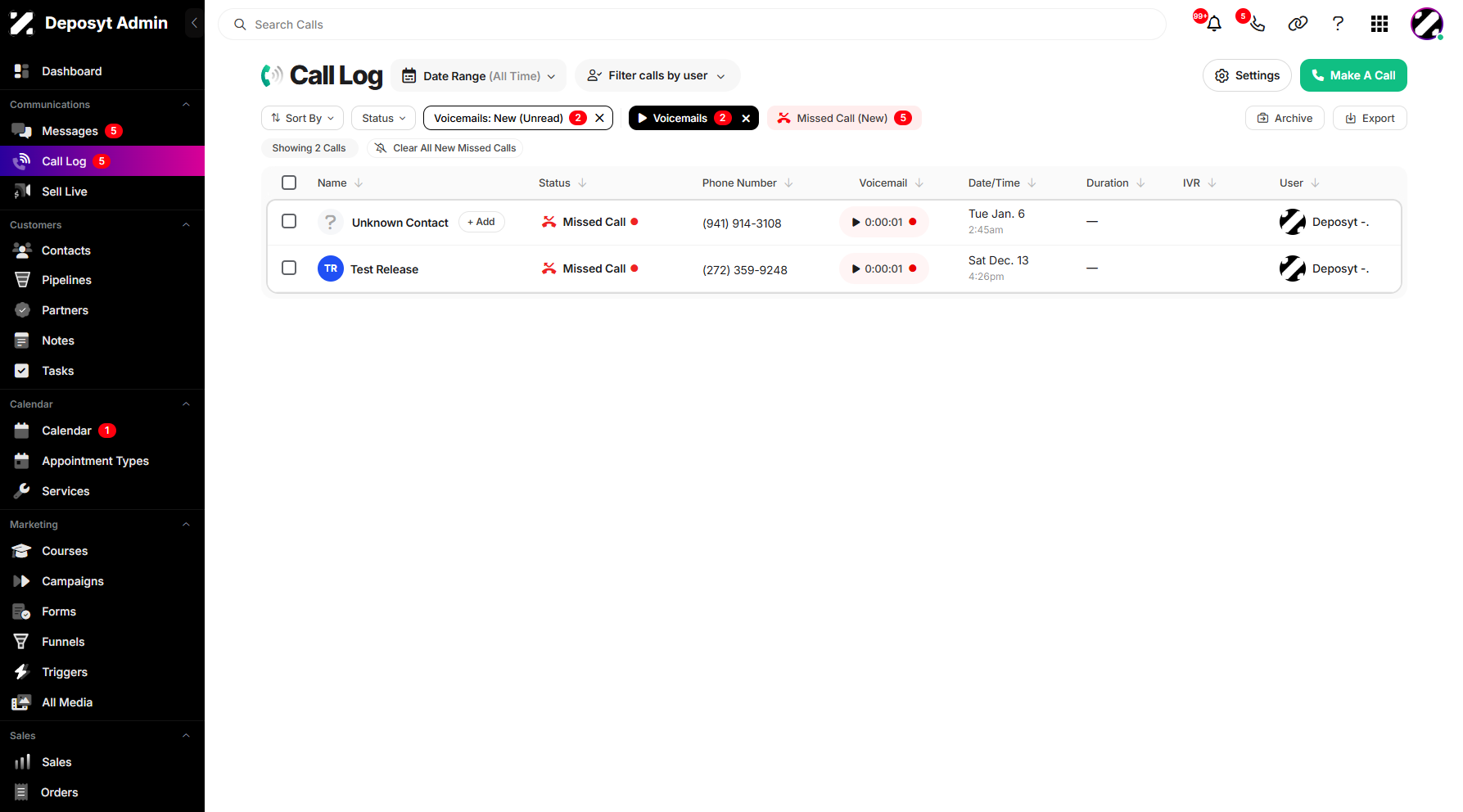This screenshot has width=1463, height=812.
Task: Collapse the Customers sidebar section
Action: click(186, 225)
